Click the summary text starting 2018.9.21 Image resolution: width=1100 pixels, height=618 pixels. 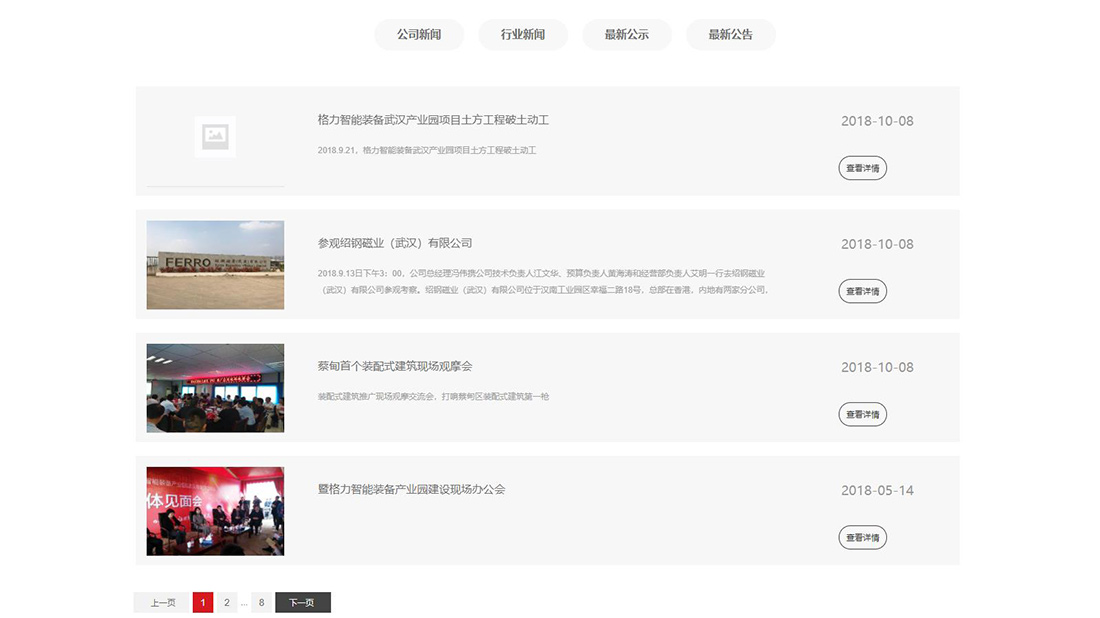click(x=427, y=150)
